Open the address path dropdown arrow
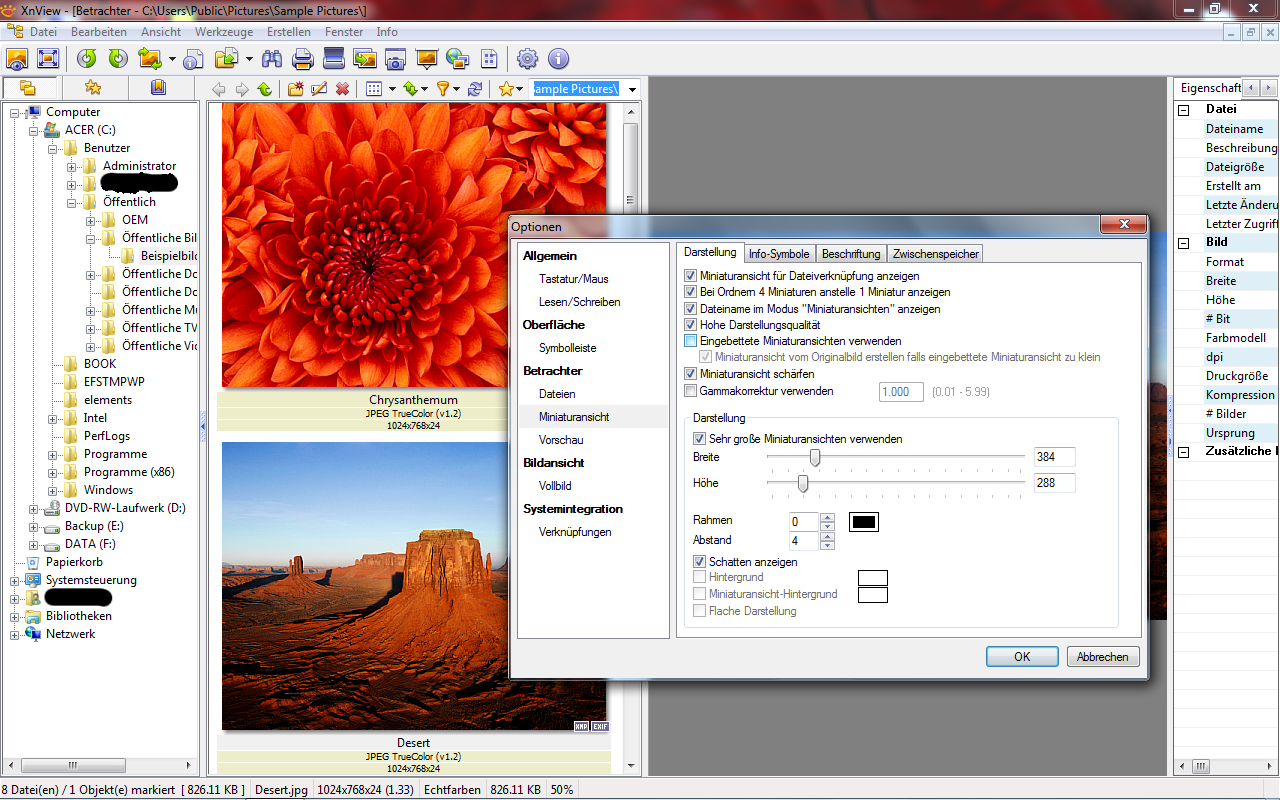 point(632,90)
